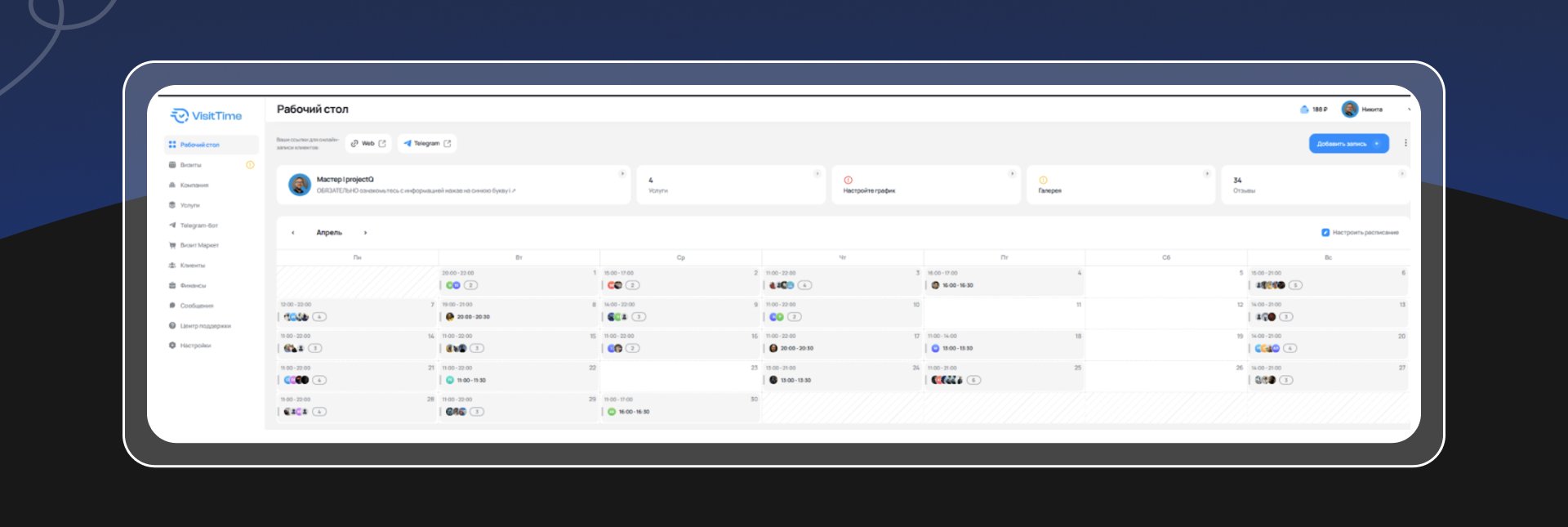Screen dimensions: 1568x527
Task: Click the Рабочий стол grid icon
Action: [172, 145]
